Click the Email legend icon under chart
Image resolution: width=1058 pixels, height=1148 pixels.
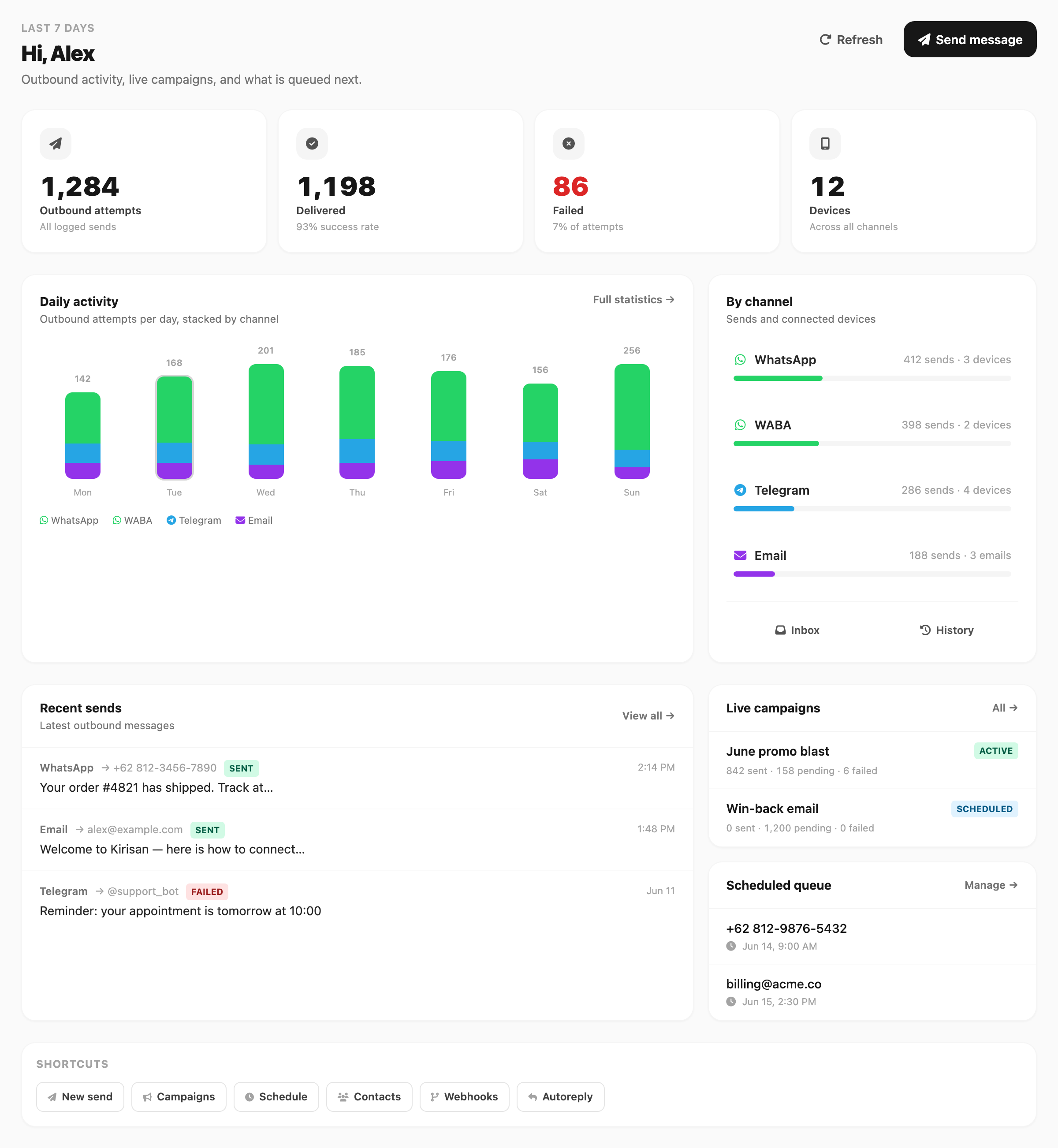[x=240, y=520]
